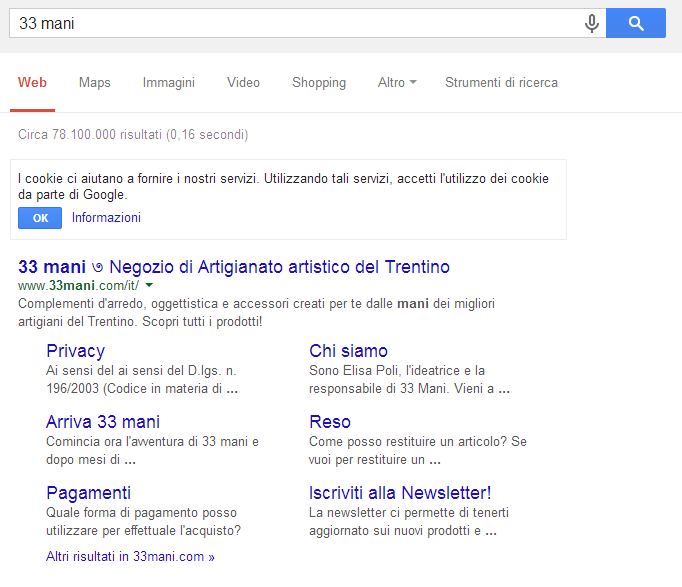
Task: Open the Pagamenti sitelink
Action: (88, 493)
